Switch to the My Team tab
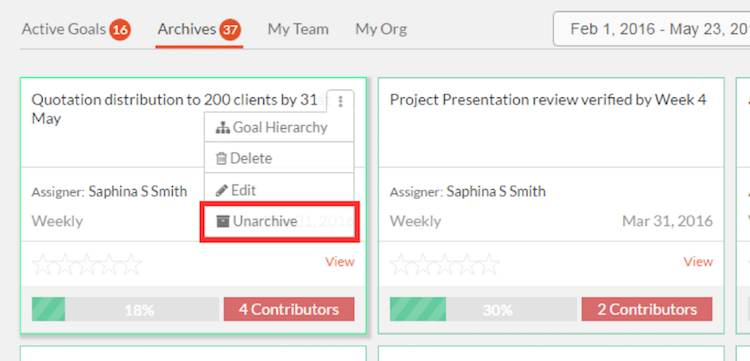Screen dimensions: 750x361 298,30
